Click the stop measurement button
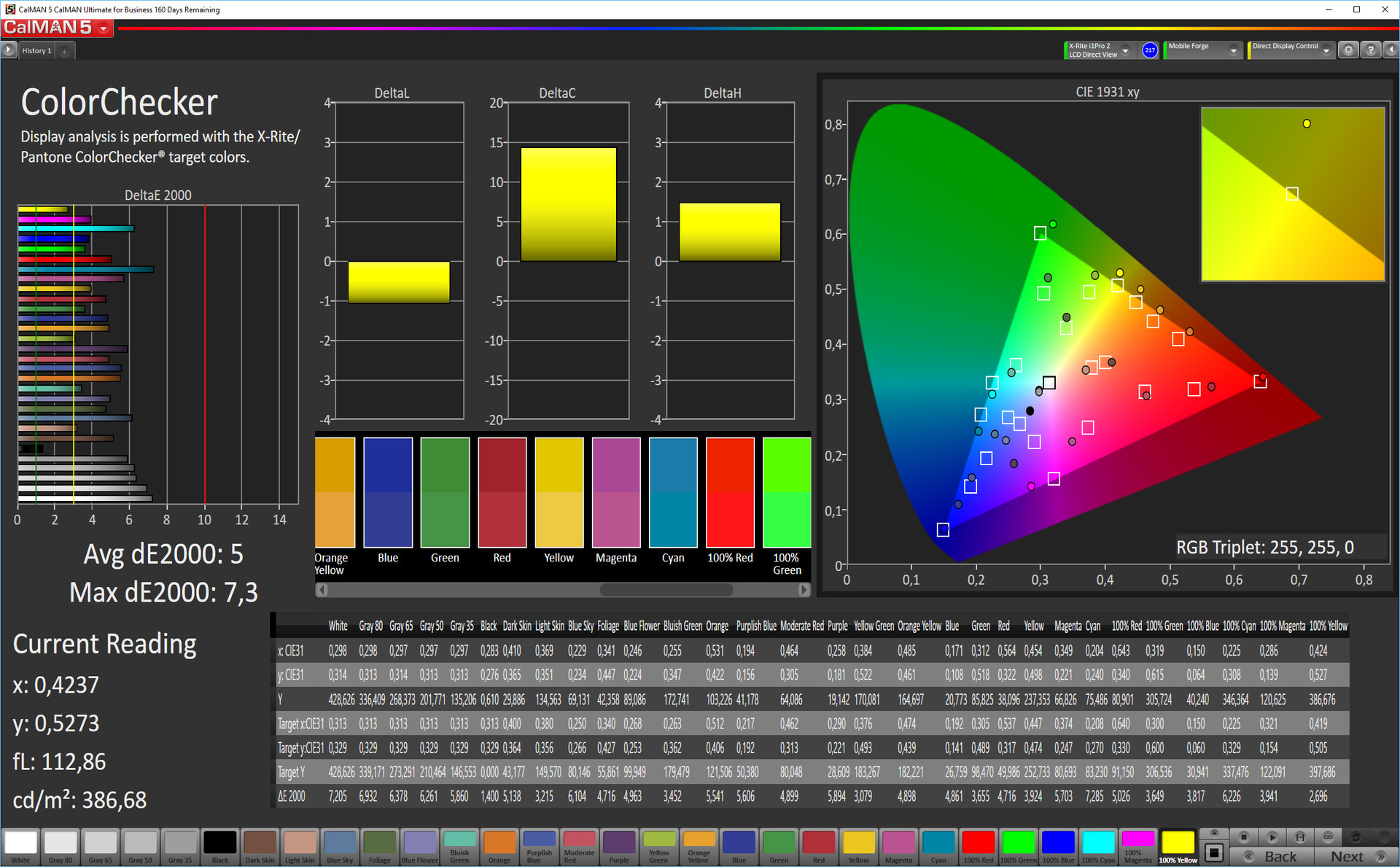Viewport: 1400px width, 867px height. tap(1245, 837)
